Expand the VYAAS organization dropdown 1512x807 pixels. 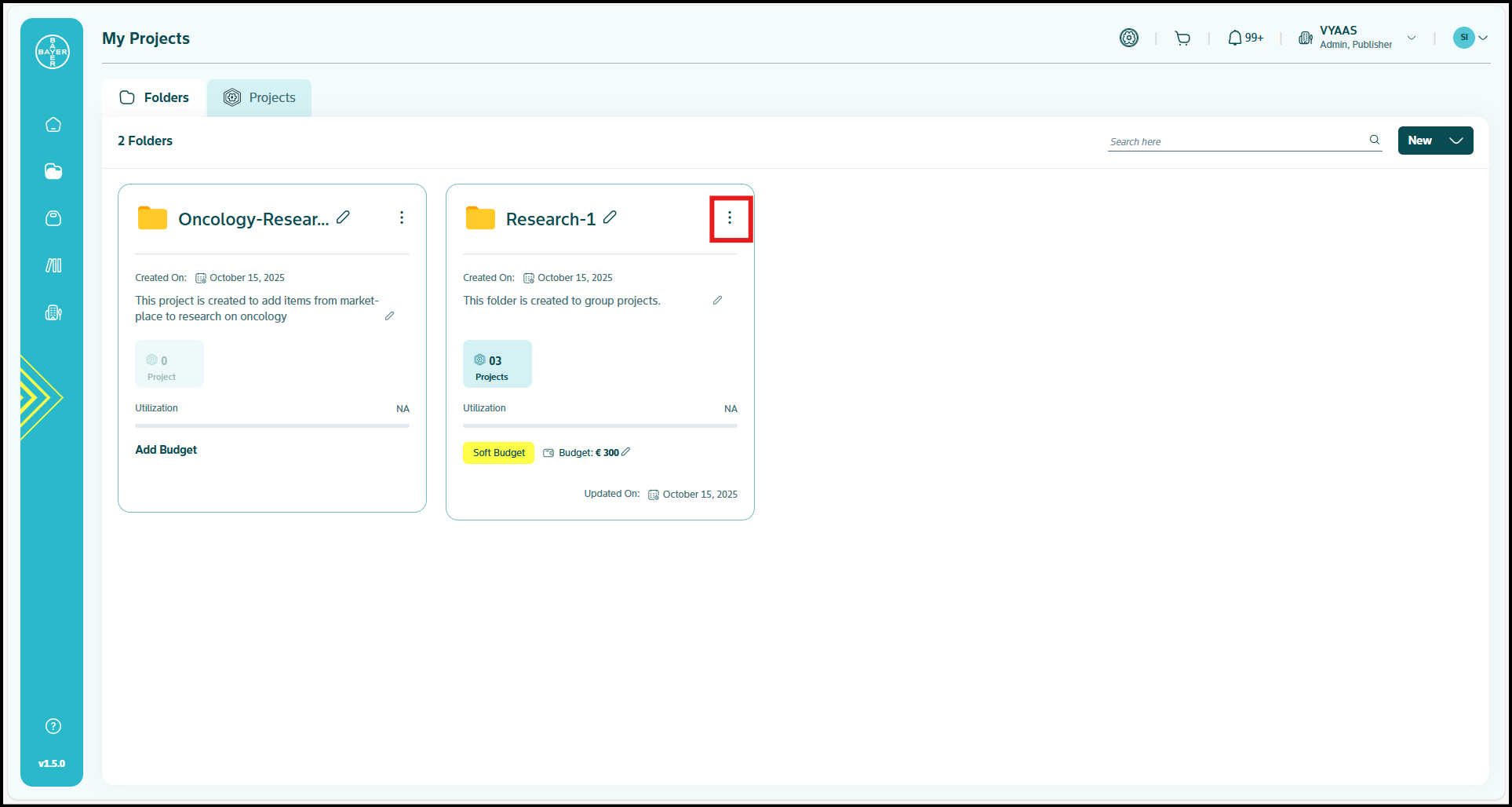click(x=1412, y=38)
